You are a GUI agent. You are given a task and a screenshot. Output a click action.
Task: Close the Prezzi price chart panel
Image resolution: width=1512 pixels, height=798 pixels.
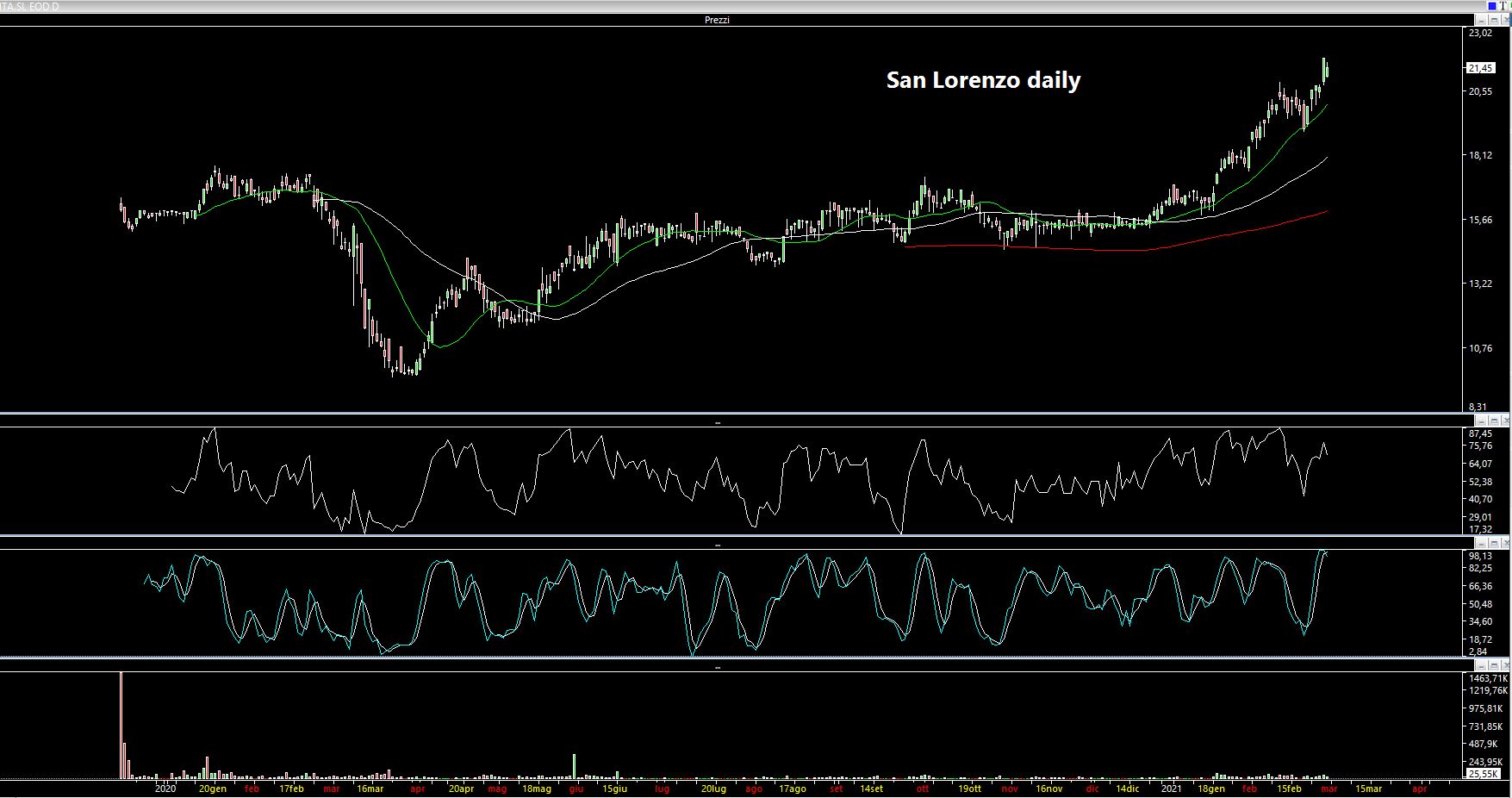(x=1506, y=20)
